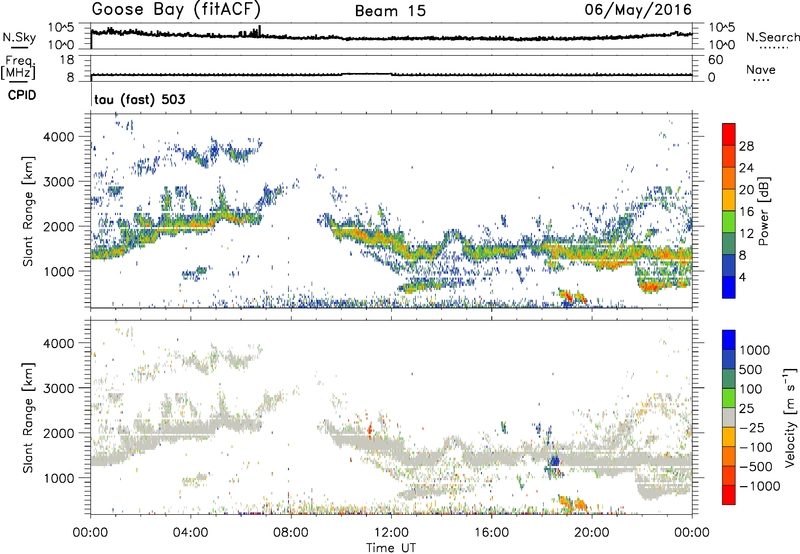Viewport: 800px width, 554px height.
Task: Click the date "06/May/2016"
Action: pyautogui.click(x=638, y=10)
